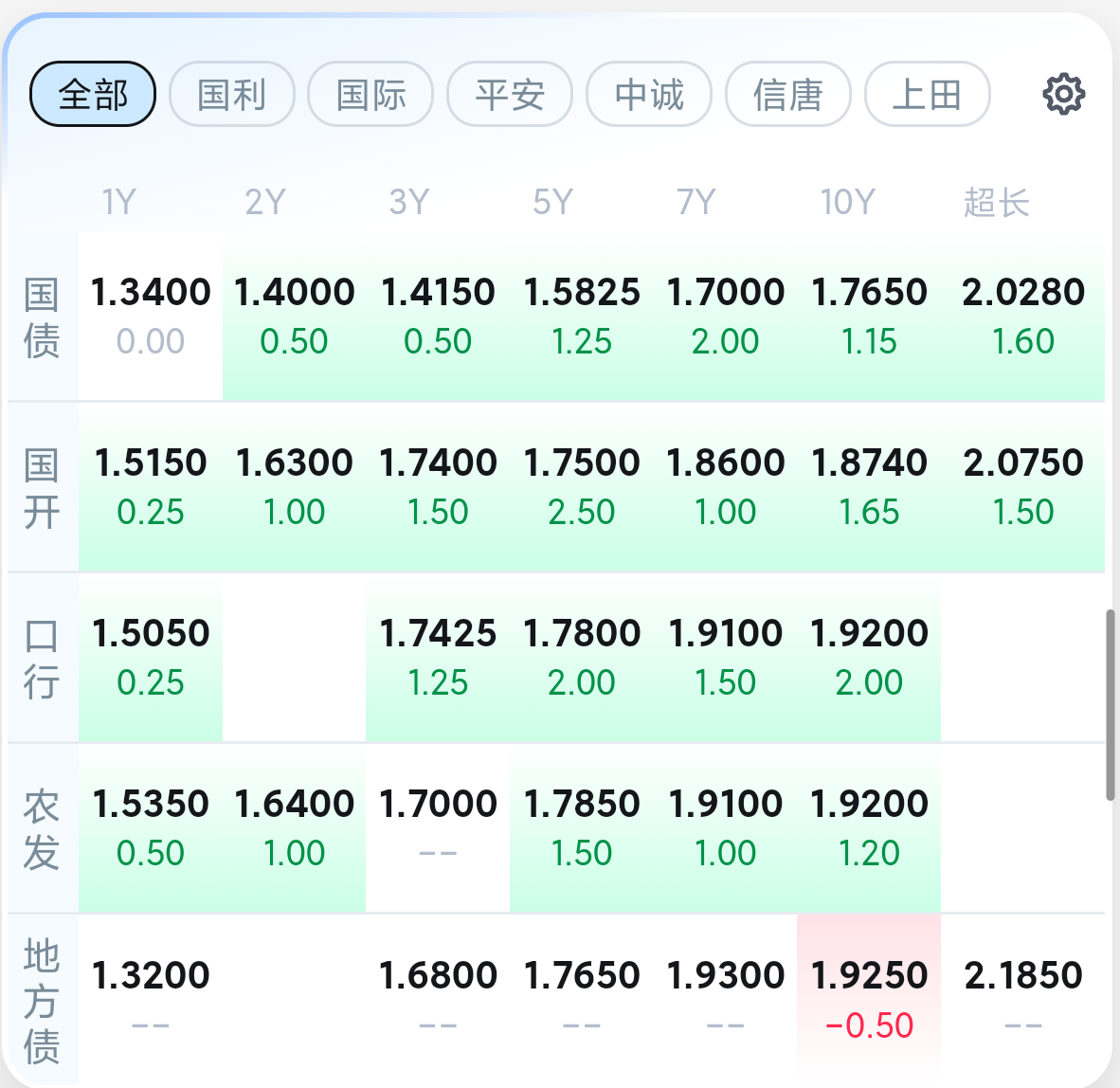Screen dimensions: 1120x1088
Task: Click 国开 5Y yield 1.7500
Action: pyautogui.click(x=582, y=486)
